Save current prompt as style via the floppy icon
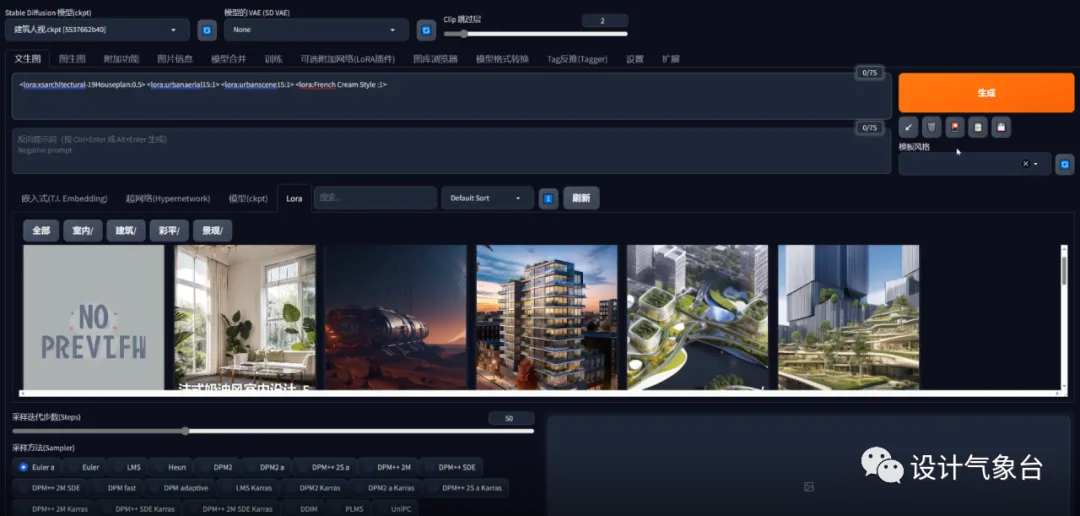This screenshot has height=516, width=1080. 1001,127
